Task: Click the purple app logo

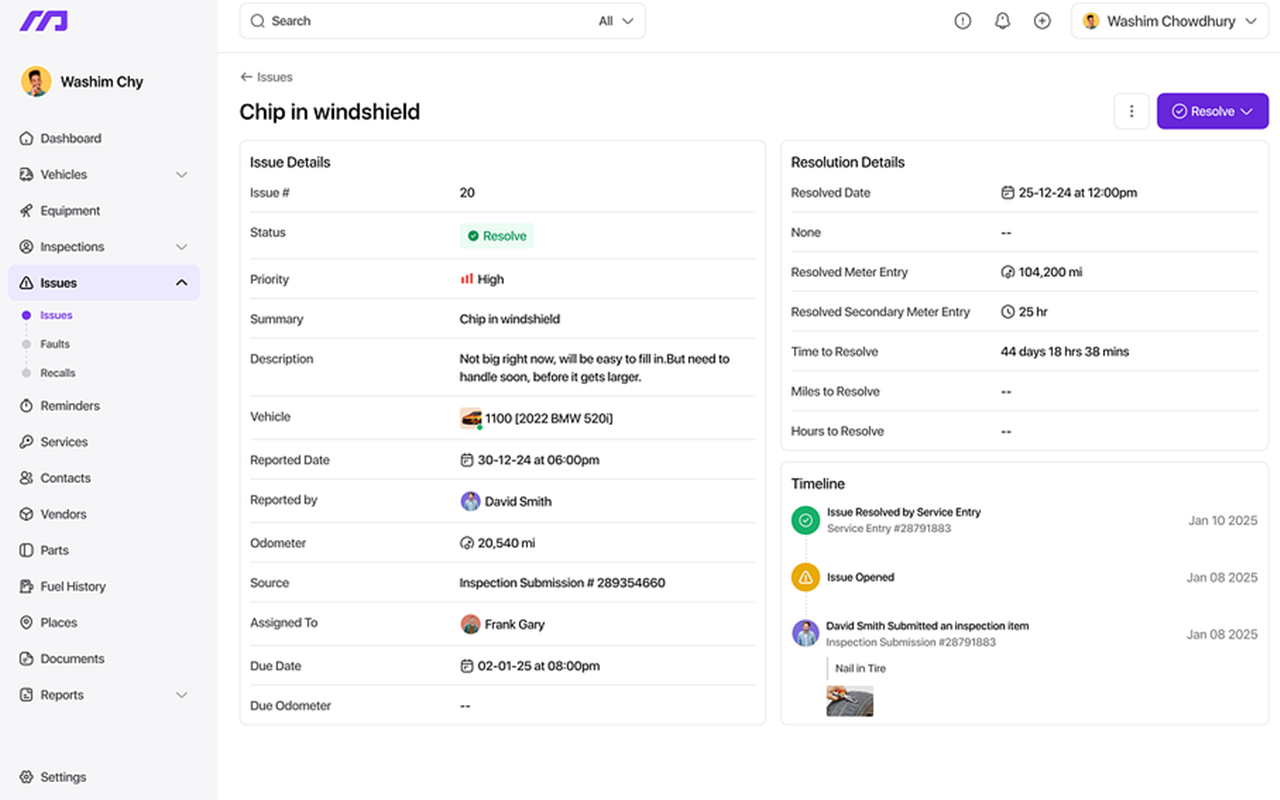Action: click(44, 21)
